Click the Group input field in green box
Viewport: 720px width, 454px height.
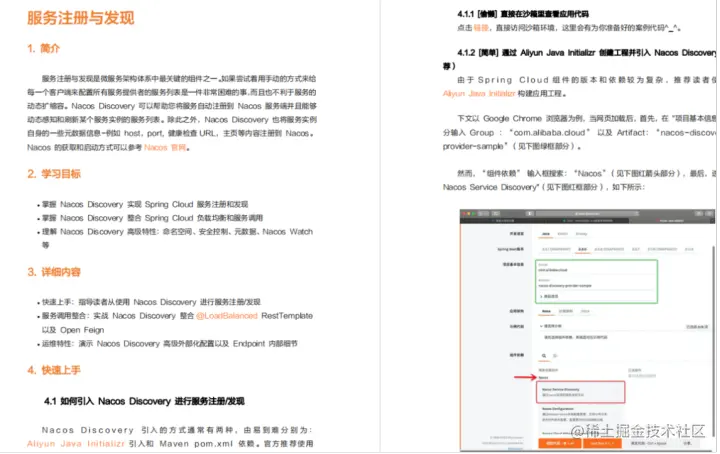click(596, 268)
